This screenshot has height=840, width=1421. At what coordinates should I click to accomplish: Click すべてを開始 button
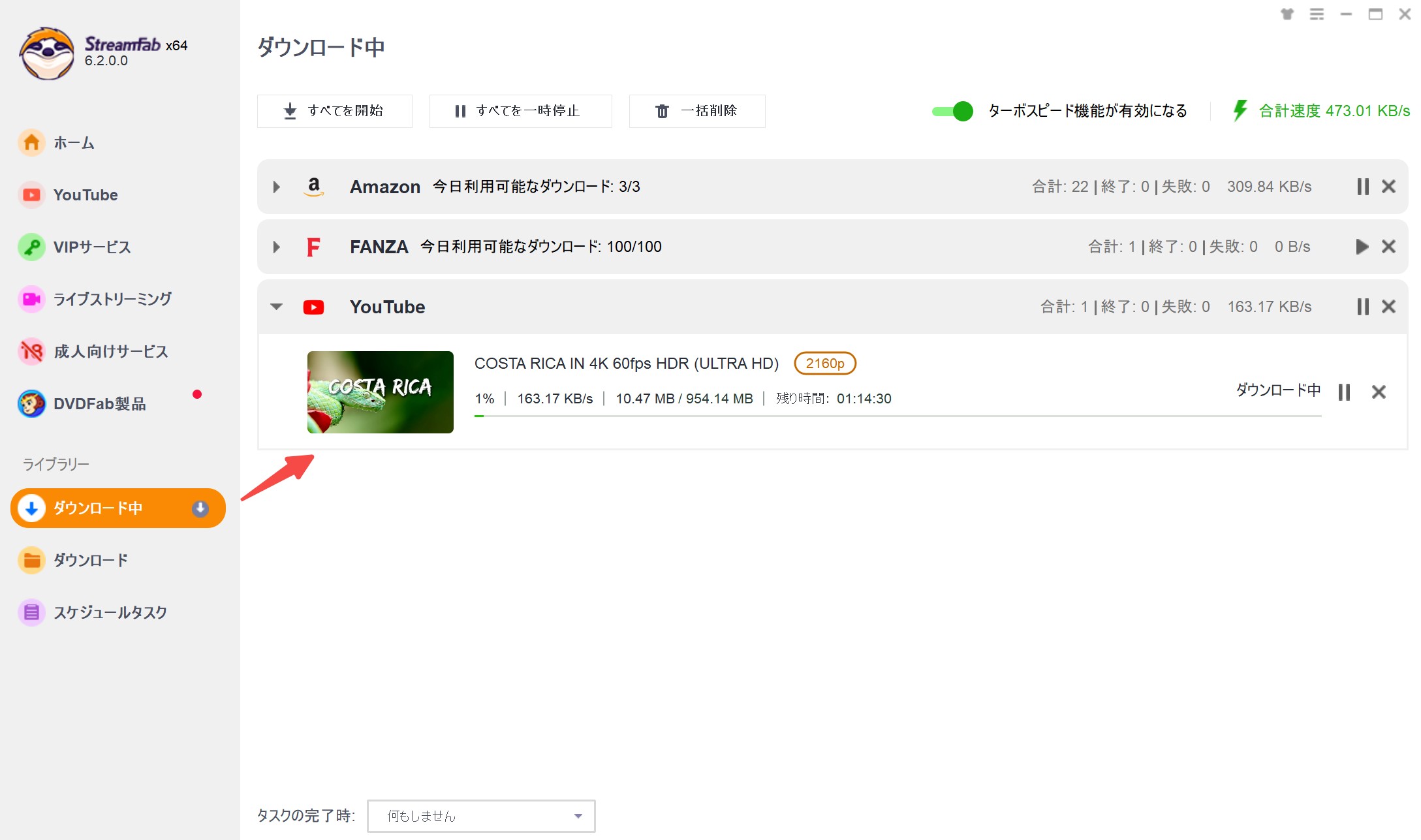(335, 111)
